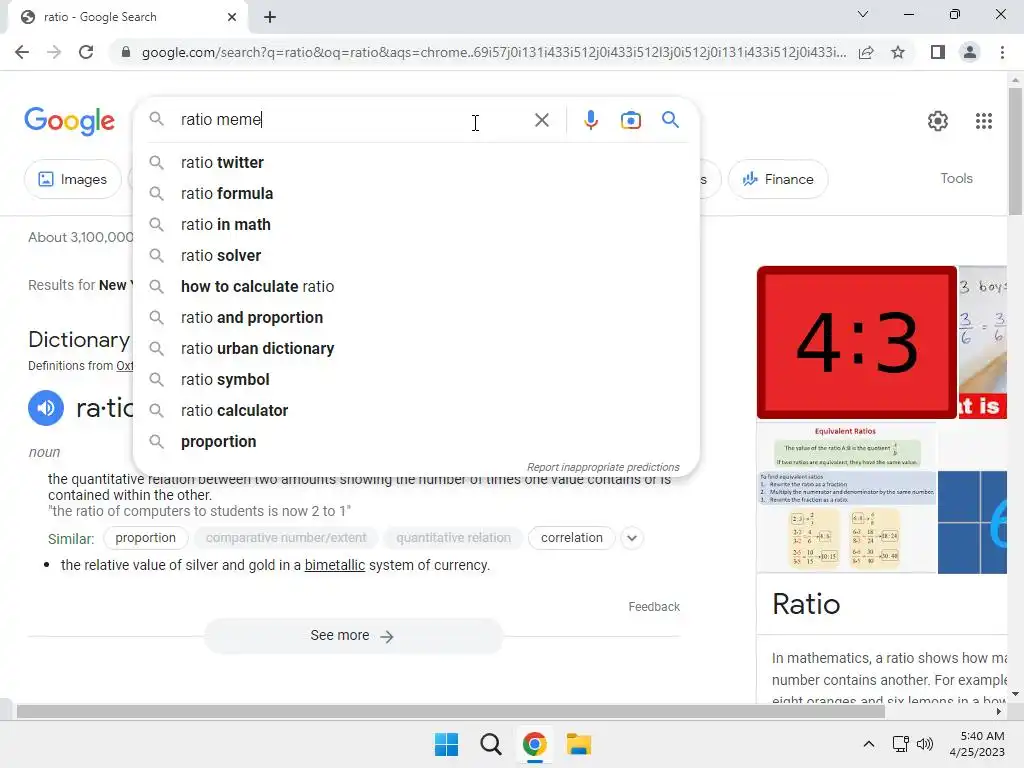Clear the search box with the X icon
The width and height of the screenshot is (1024, 768).
tap(541, 120)
